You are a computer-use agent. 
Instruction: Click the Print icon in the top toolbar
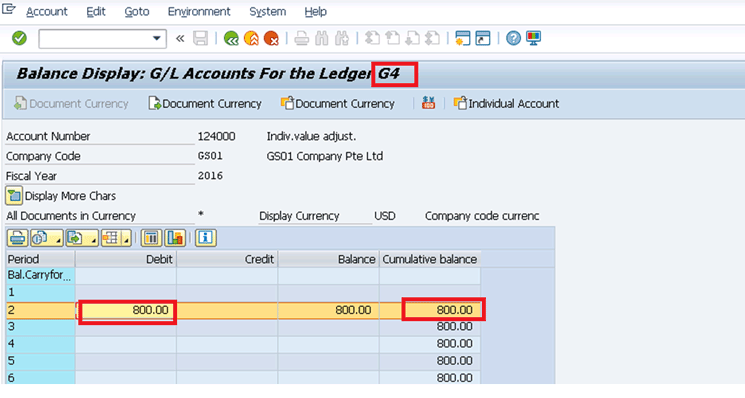301,38
